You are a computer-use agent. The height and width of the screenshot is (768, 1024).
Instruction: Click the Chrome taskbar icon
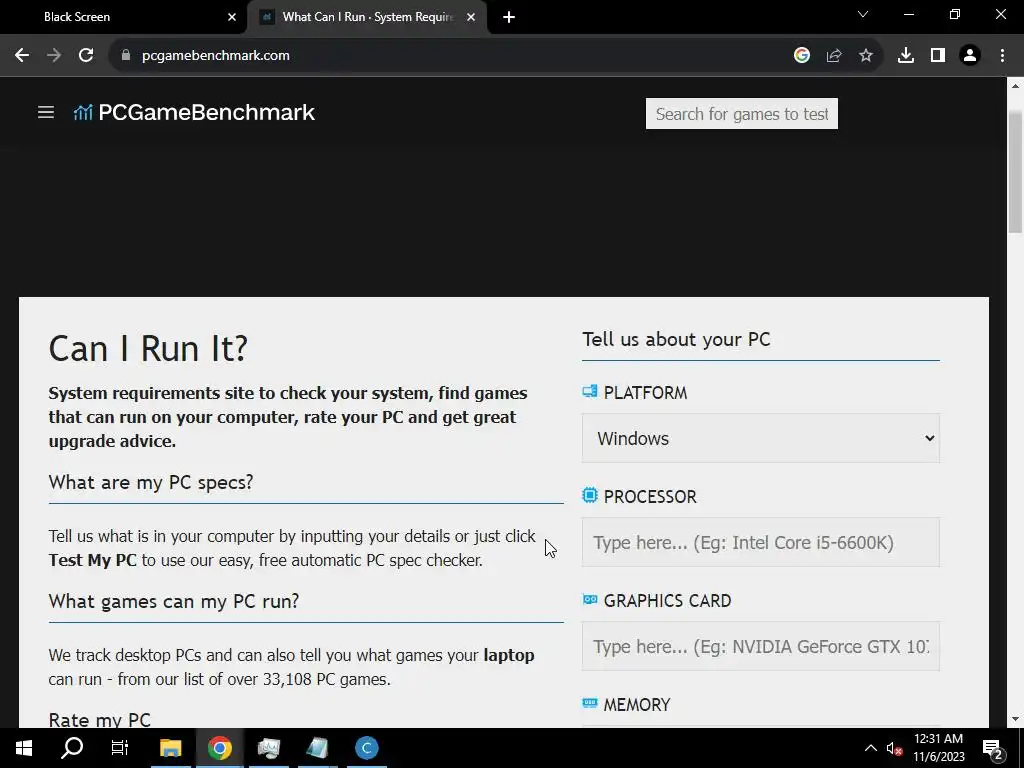(219, 748)
